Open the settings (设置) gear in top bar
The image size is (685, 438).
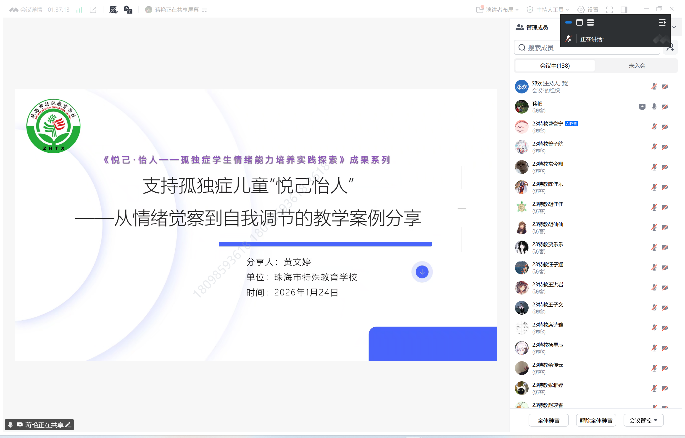[x=581, y=9]
